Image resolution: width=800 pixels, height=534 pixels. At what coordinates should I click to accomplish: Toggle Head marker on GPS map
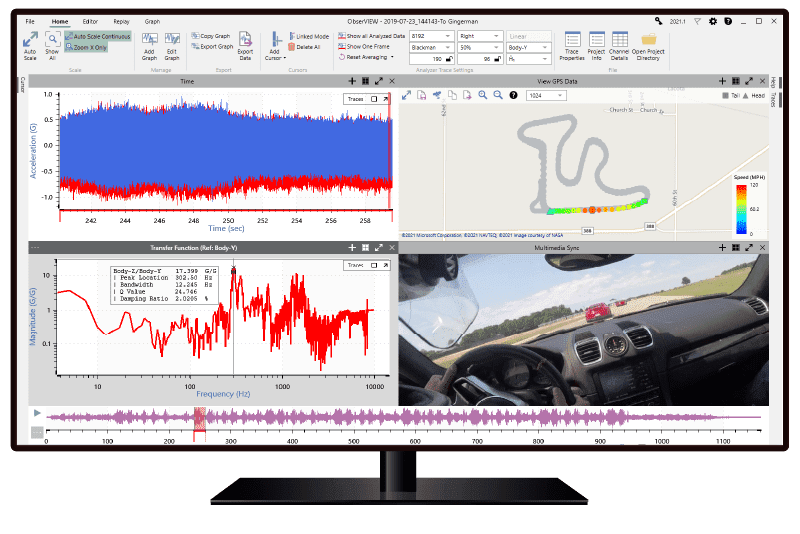click(754, 95)
